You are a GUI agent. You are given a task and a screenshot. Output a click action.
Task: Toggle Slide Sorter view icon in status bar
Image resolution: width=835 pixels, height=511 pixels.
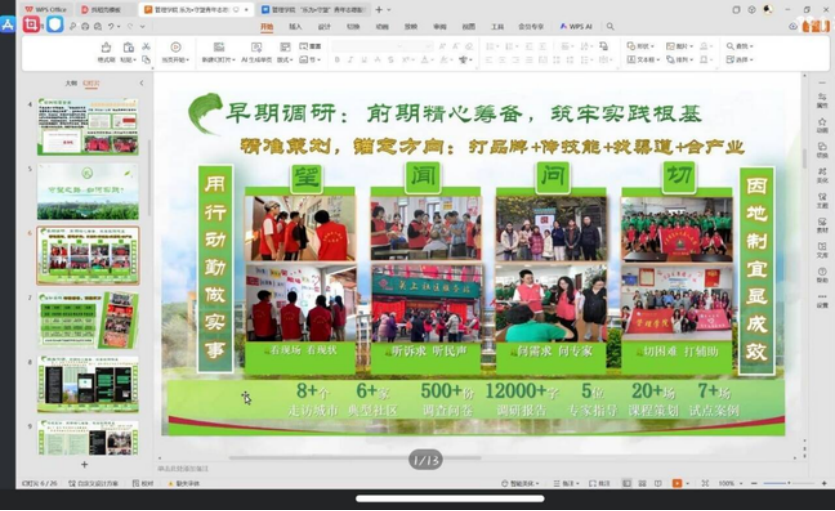pos(642,483)
